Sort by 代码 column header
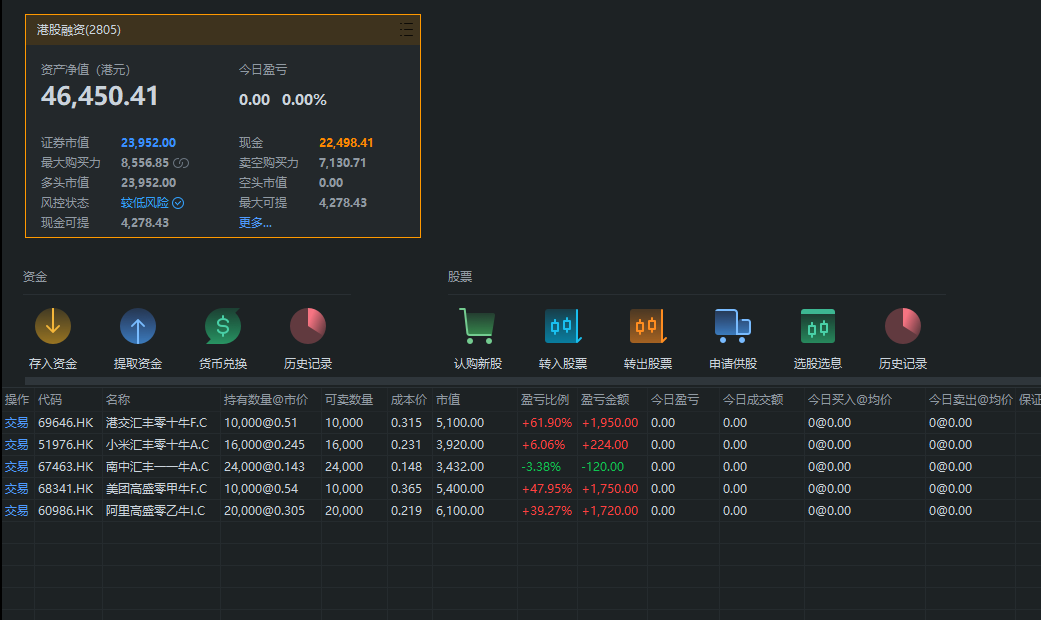Viewport: 1041px width, 620px height. [x=50, y=400]
